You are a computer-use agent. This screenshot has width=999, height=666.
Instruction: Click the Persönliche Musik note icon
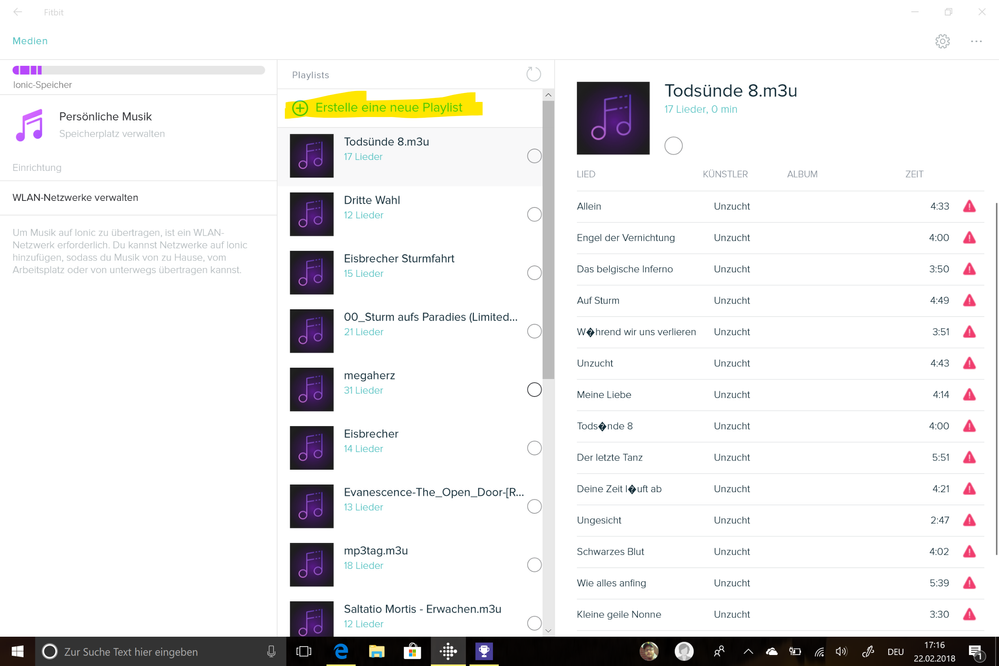pyautogui.click(x=30, y=125)
